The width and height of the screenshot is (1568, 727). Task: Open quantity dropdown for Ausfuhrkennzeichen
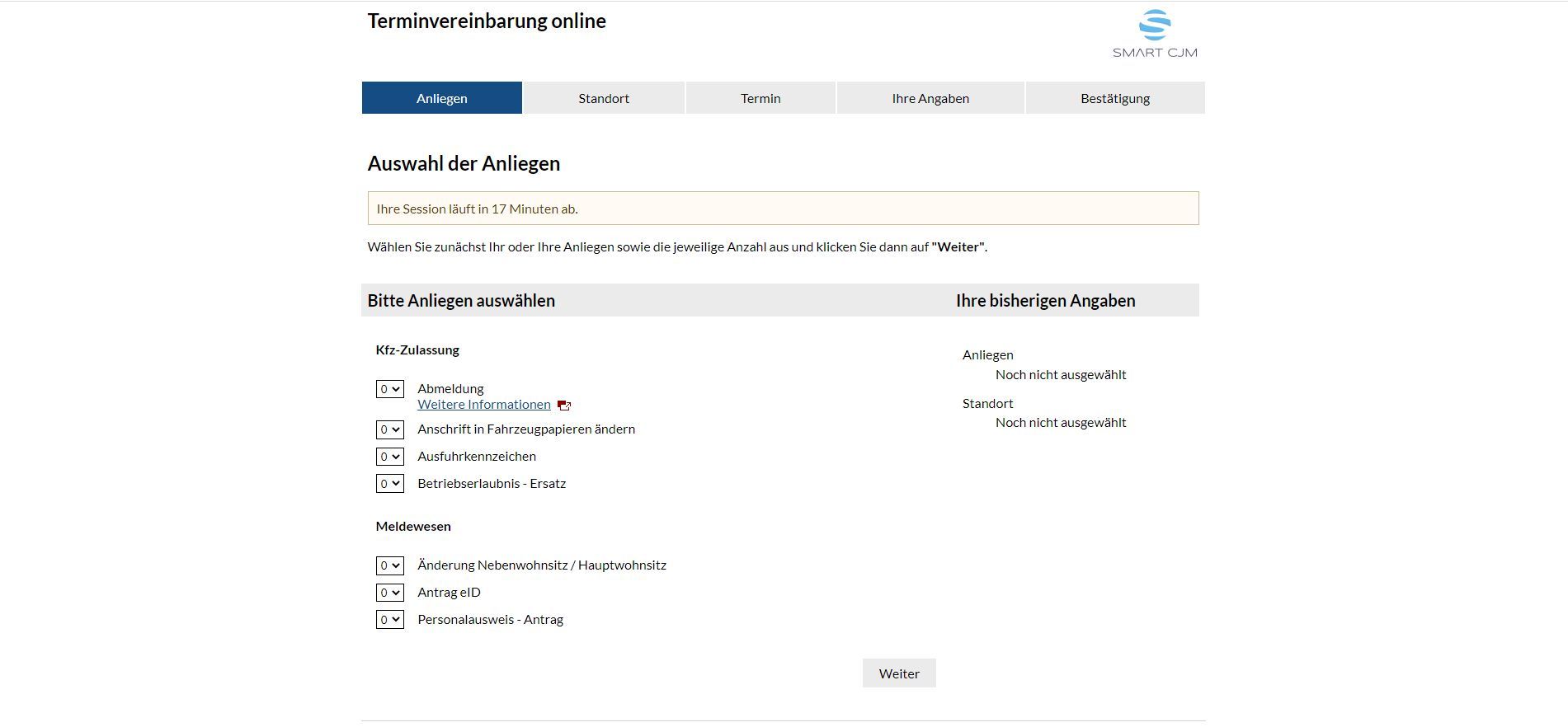(x=390, y=457)
